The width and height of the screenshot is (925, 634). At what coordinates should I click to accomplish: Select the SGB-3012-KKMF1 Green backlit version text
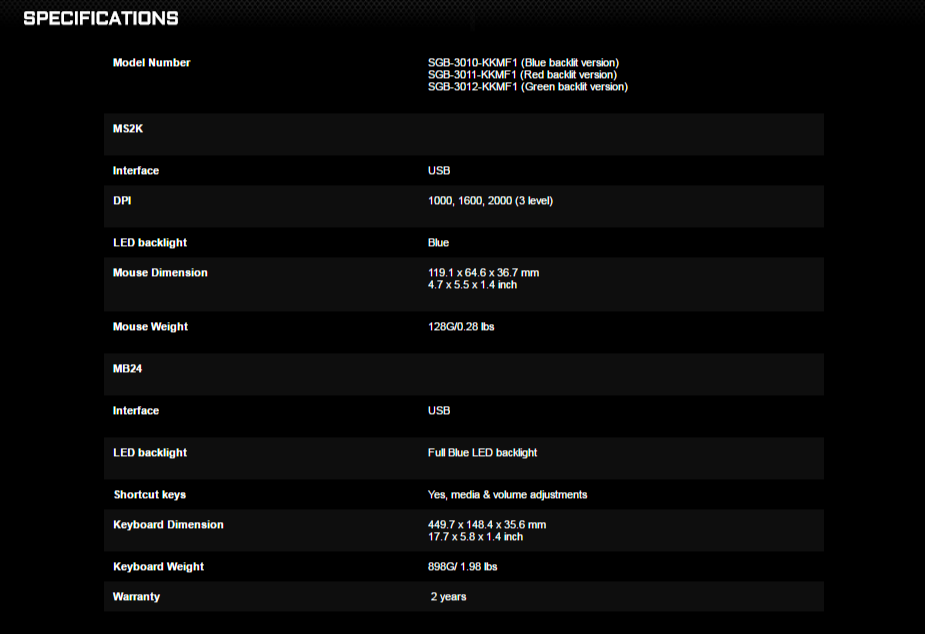[527, 87]
